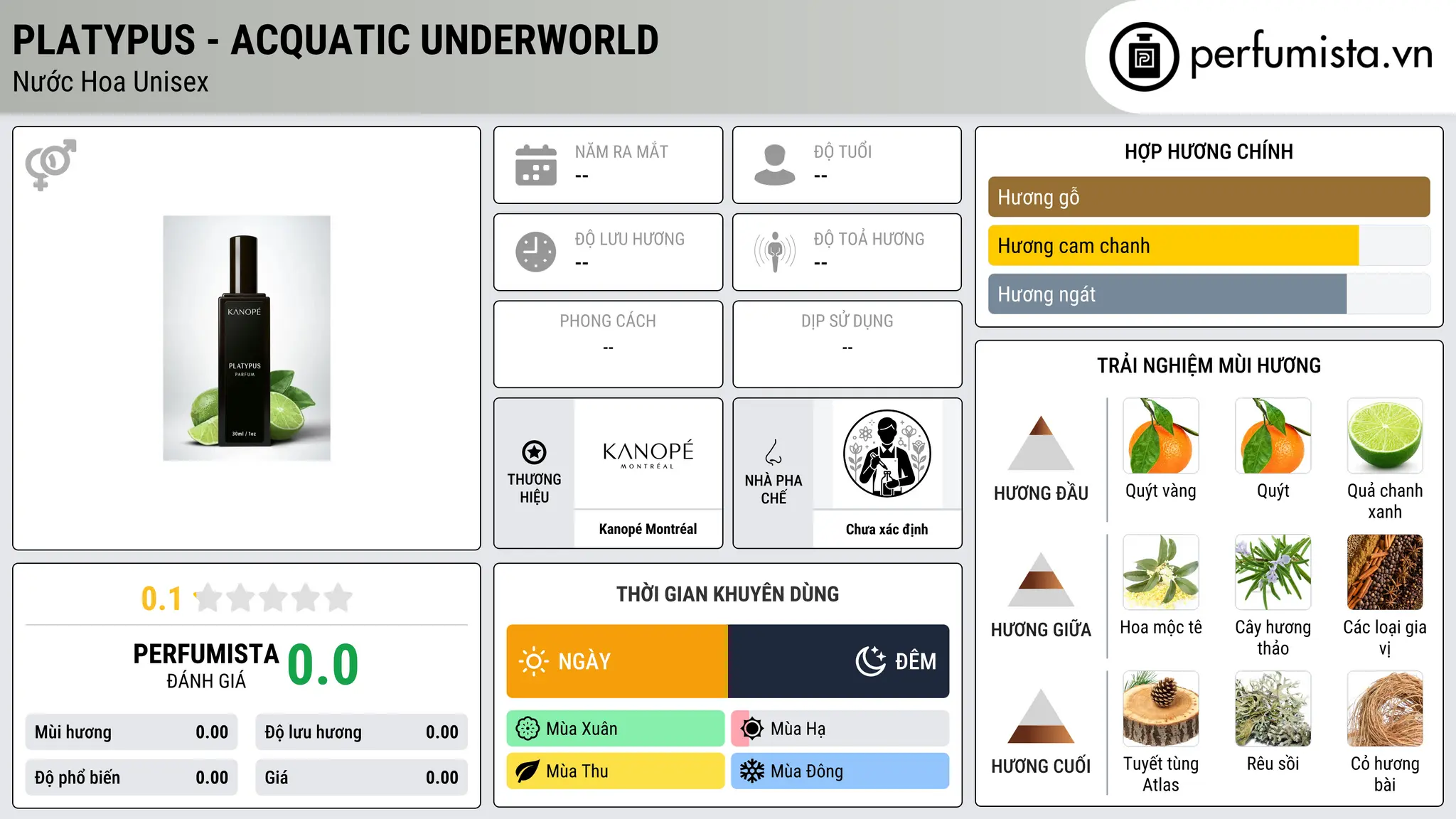Screen dimensions: 1456x819
Task: Click the Độ toả hương label
Action: pos(869,239)
